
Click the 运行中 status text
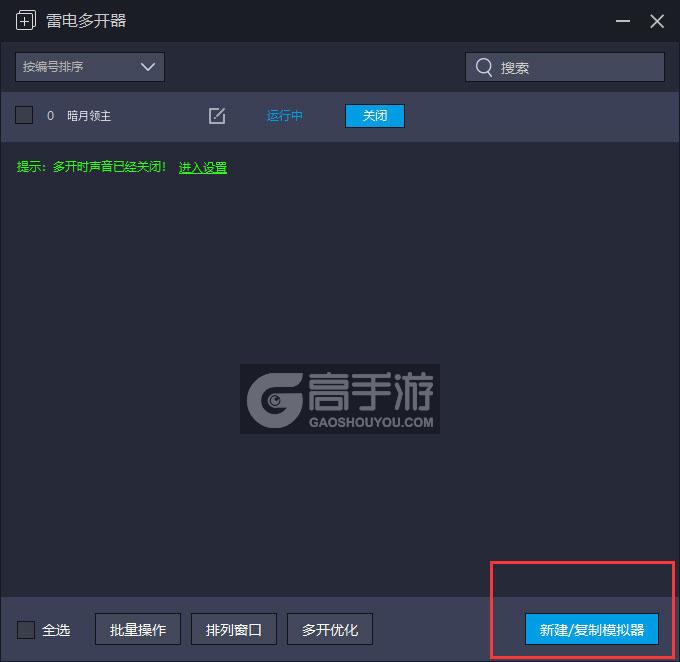click(x=284, y=116)
